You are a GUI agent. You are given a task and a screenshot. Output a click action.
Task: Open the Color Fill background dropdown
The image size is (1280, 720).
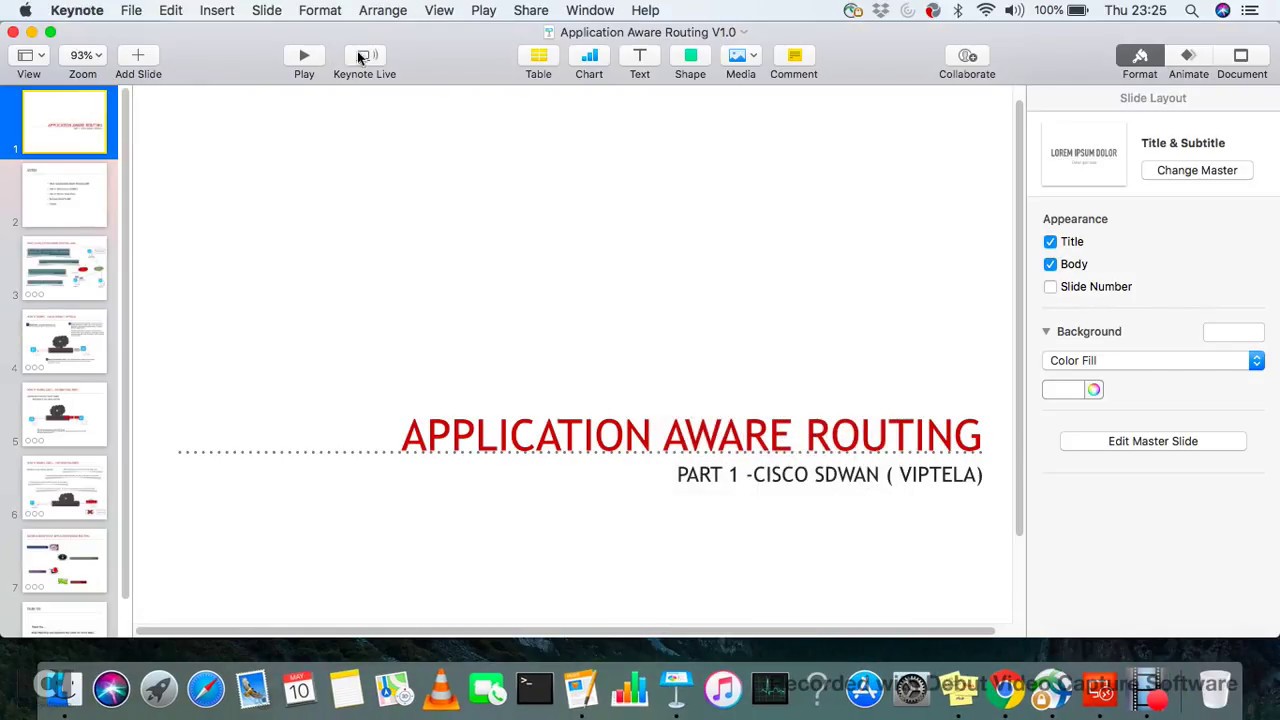point(1153,360)
